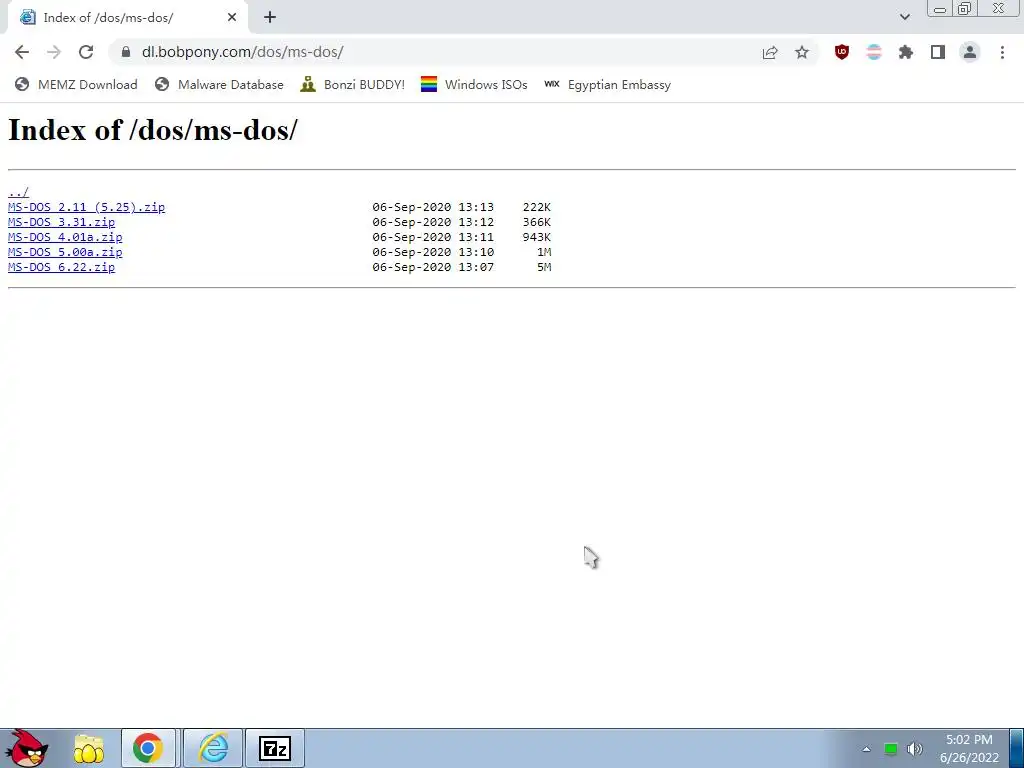The height and width of the screenshot is (768, 1024).
Task: Click the address bar URL
Action: tap(242, 52)
